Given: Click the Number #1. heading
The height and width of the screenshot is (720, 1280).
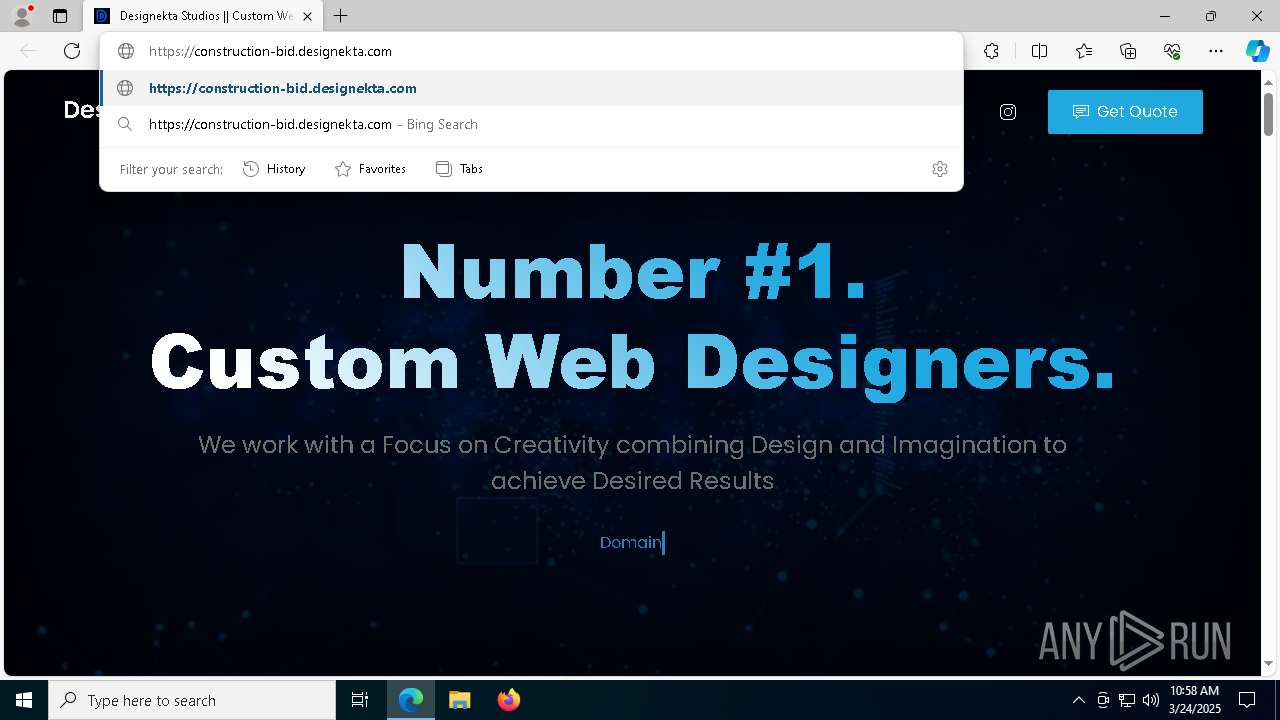Looking at the screenshot, I should tap(633, 272).
